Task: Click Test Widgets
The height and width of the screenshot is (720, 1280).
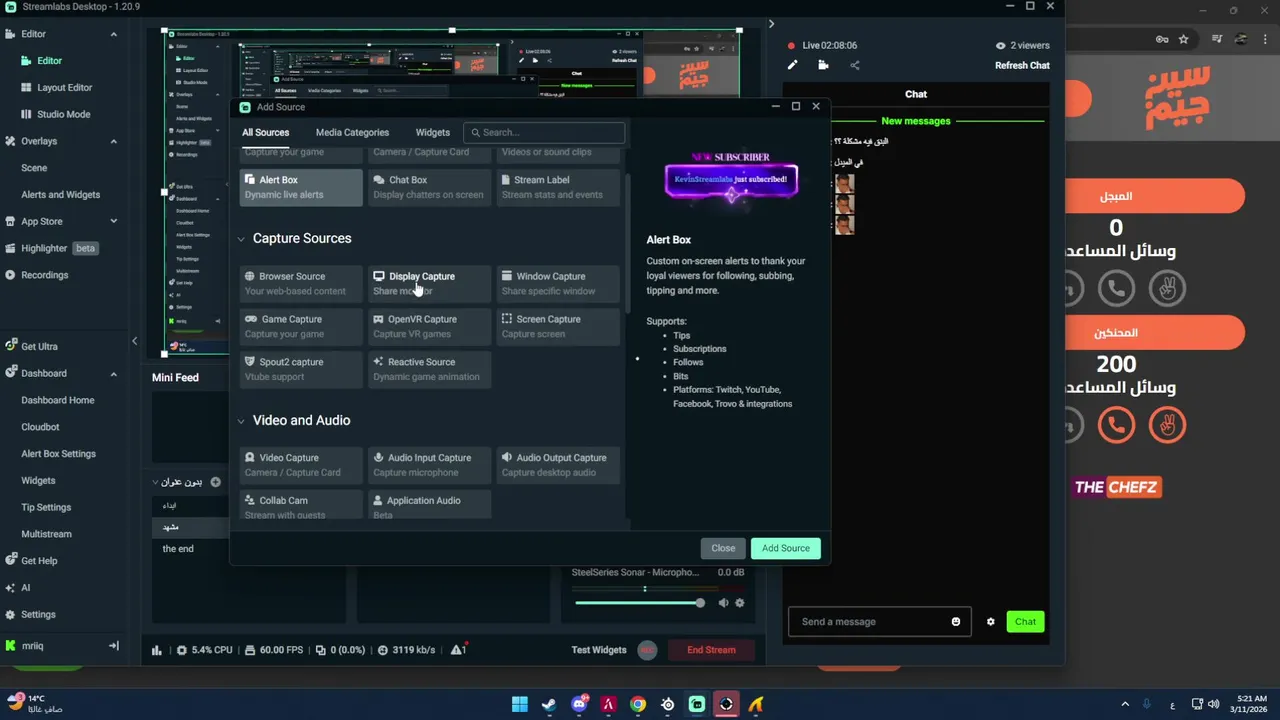Action: (x=599, y=650)
